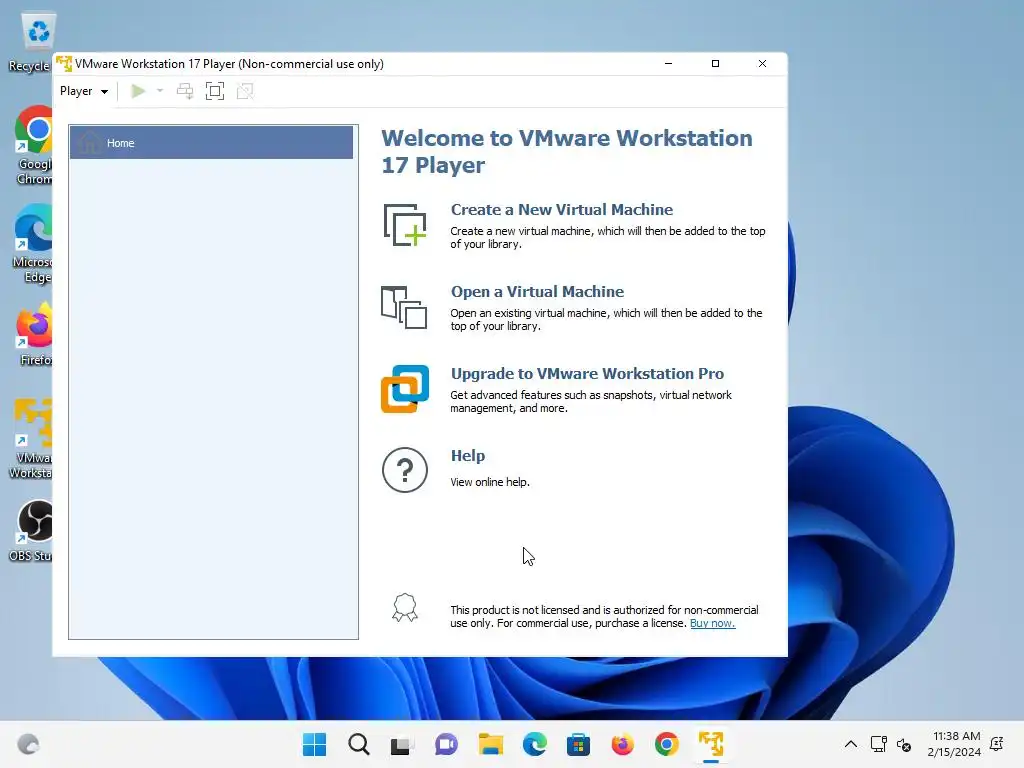Show hidden system tray icons chevron
Screen dimensions: 1024x768
[851, 744]
